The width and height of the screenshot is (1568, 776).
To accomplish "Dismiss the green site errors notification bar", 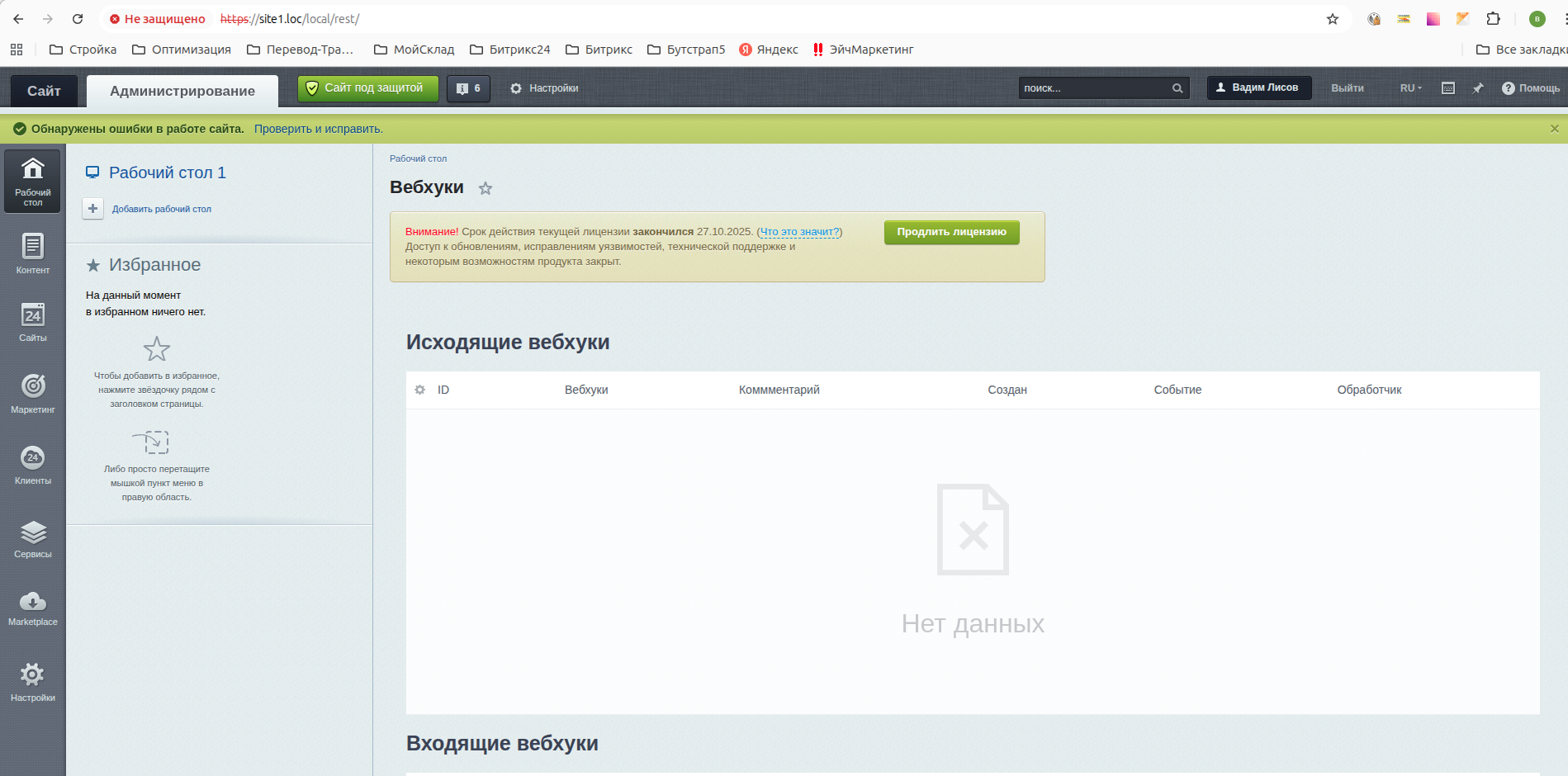I will pyautogui.click(x=1554, y=129).
